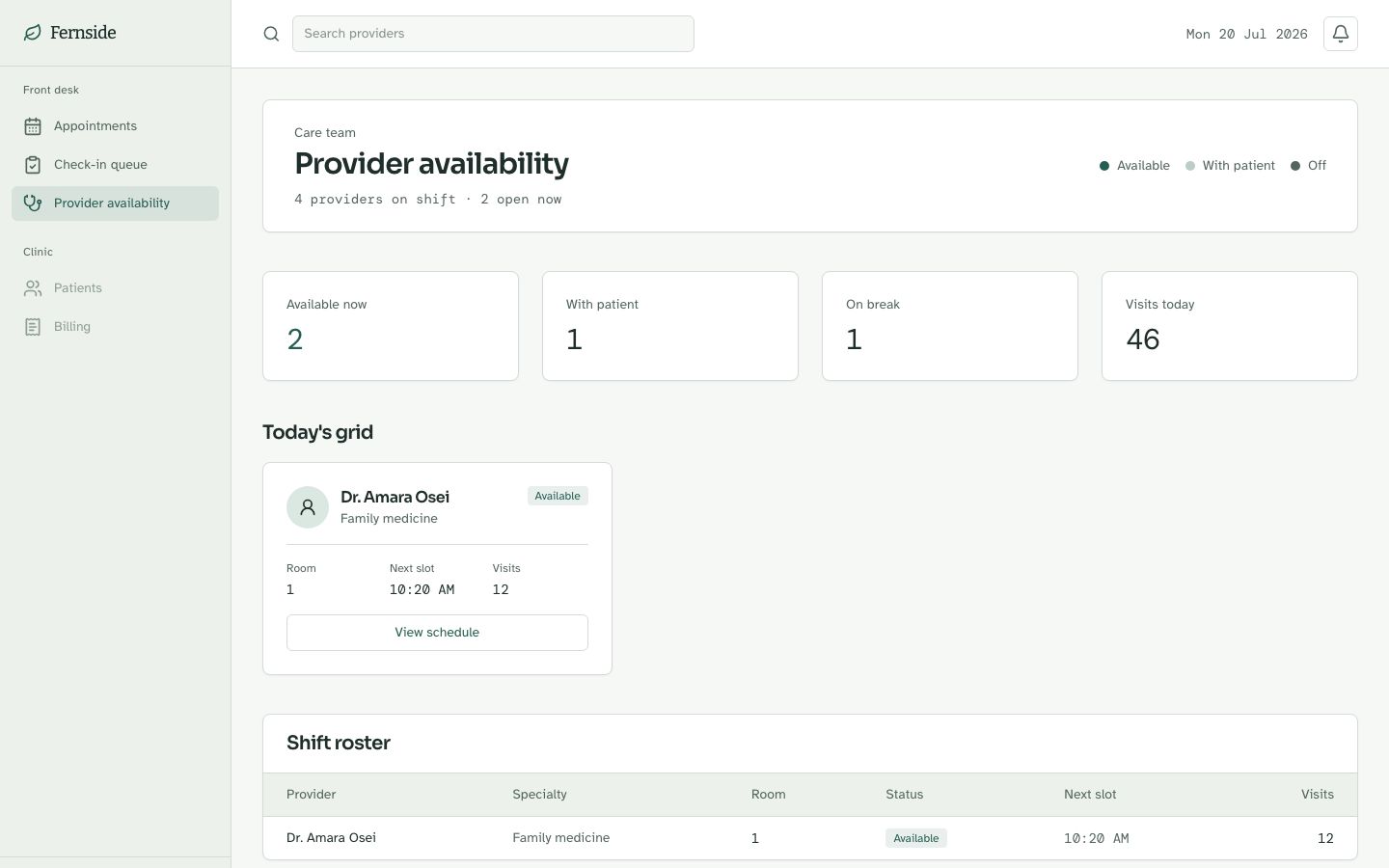Click the Status column header
1389x868 pixels.
(905, 795)
